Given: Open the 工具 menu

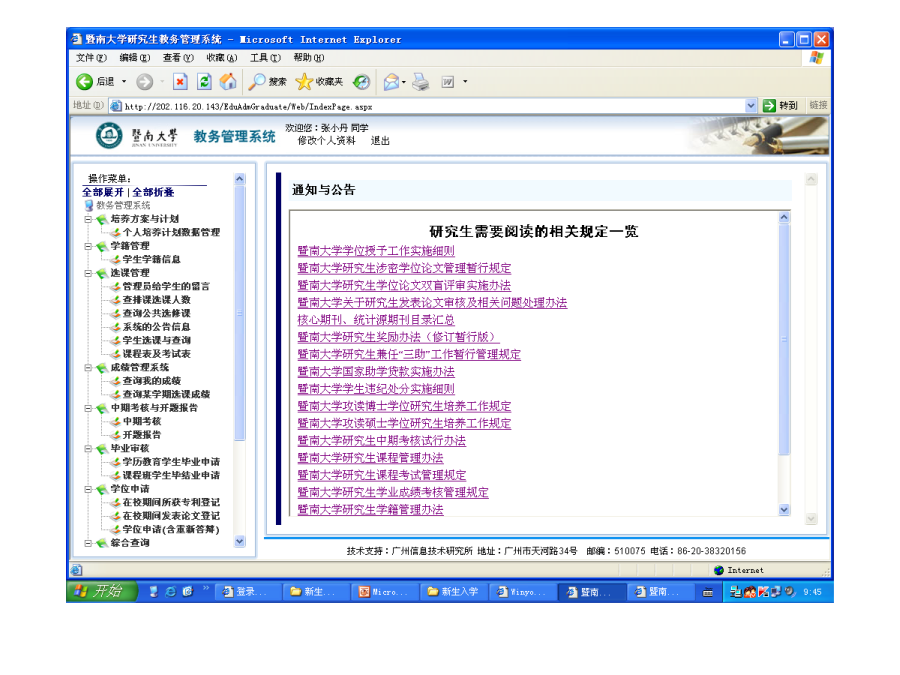Looking at the screenshot, I should pos(265,58).
